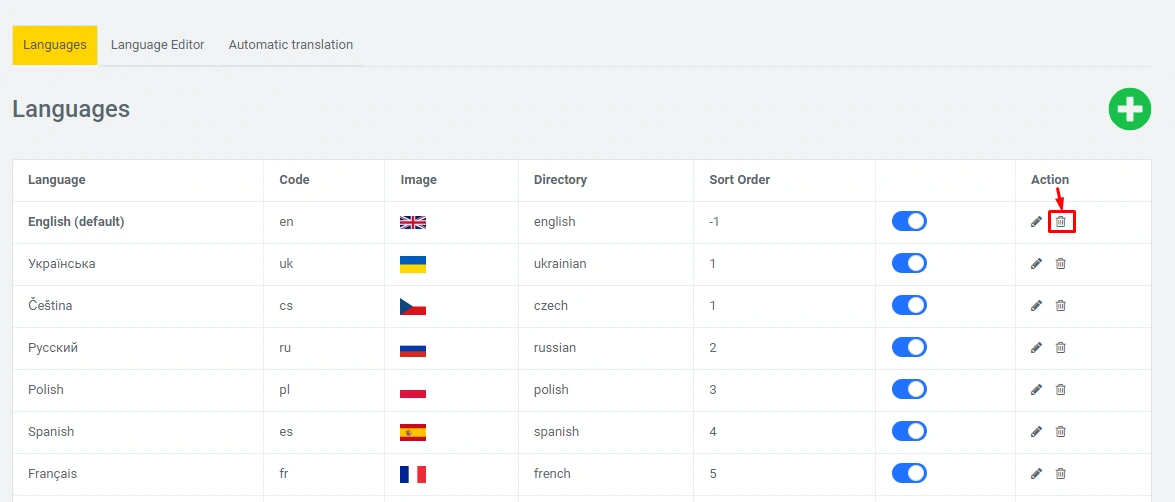Remove the Polish language via trash icon
Viewport: 1175px width, 502px height.
[x=1061, y=390]
